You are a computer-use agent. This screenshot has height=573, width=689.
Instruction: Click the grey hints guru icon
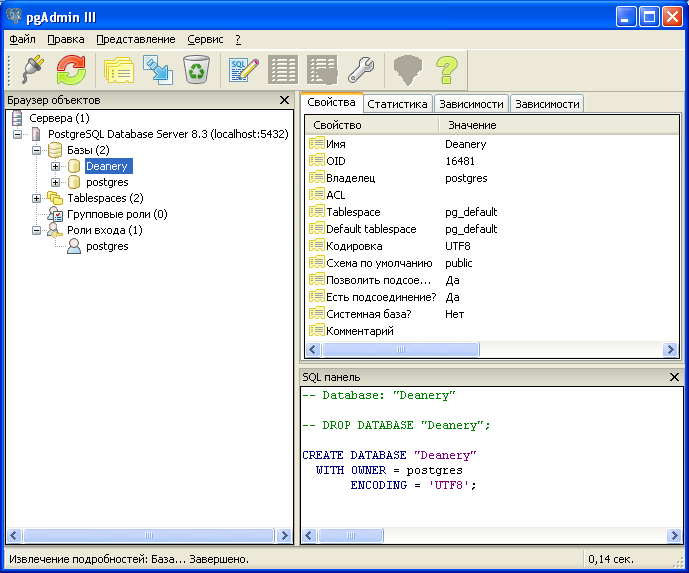coord(408,69)
